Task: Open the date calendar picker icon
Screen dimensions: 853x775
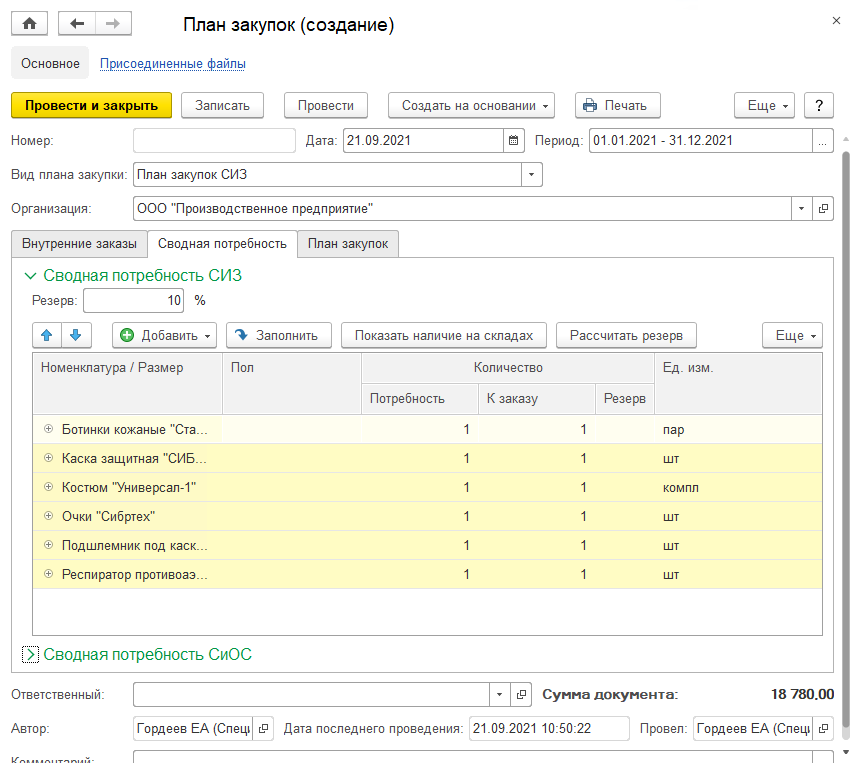Action: pos(513,141)
